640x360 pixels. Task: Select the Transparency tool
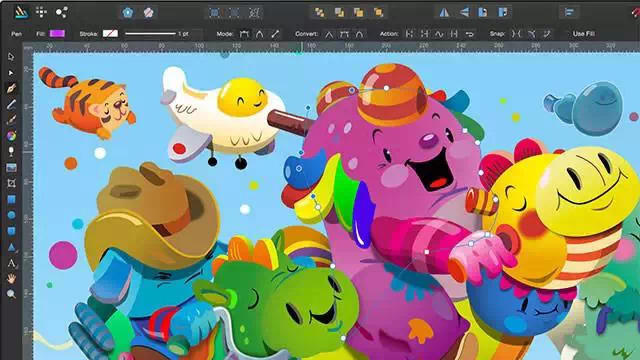pos(11,151)
